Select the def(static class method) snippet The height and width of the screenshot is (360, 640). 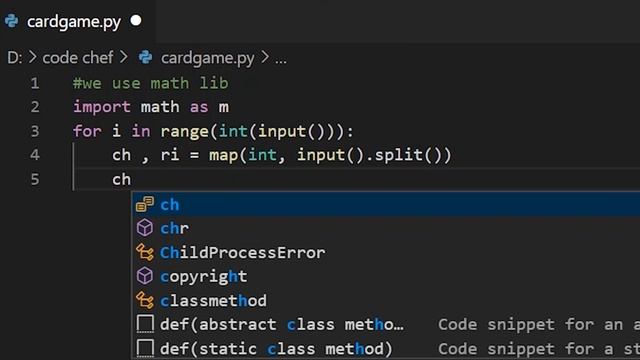point(386,349)
